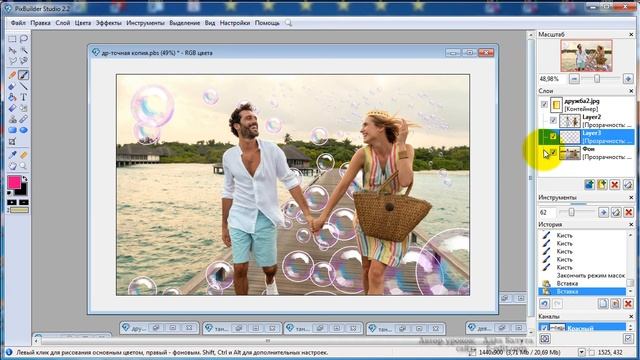Click red X button in Инструменты panel
The width and height of the screenshot is (640, 360).
pyautogui.click(x=629, y=212)
